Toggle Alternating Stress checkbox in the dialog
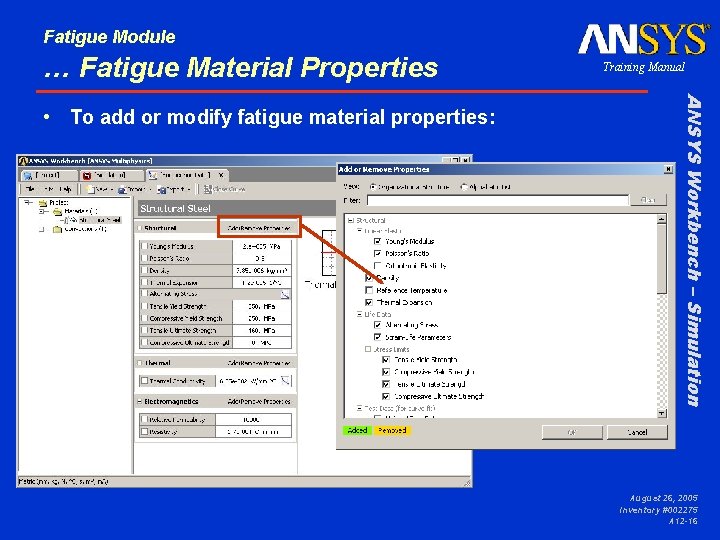Viewport: 720px width, 540px height. (x=377, y=325)
